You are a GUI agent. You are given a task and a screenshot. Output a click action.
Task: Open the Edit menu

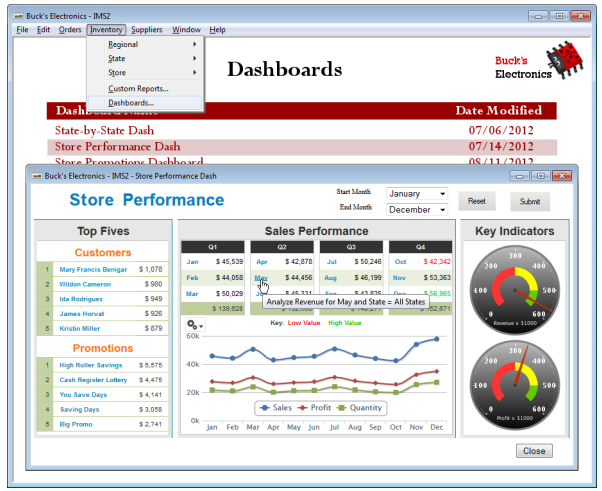point(43,30)
